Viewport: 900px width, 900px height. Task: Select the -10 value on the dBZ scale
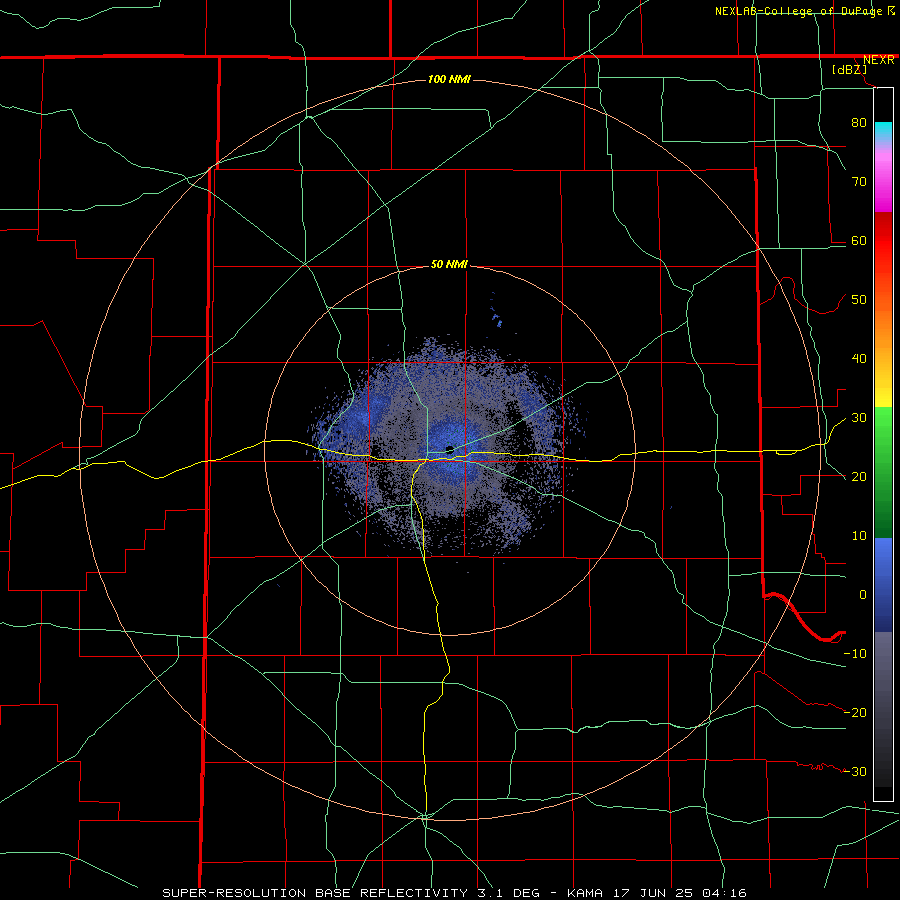coord(855,653)
